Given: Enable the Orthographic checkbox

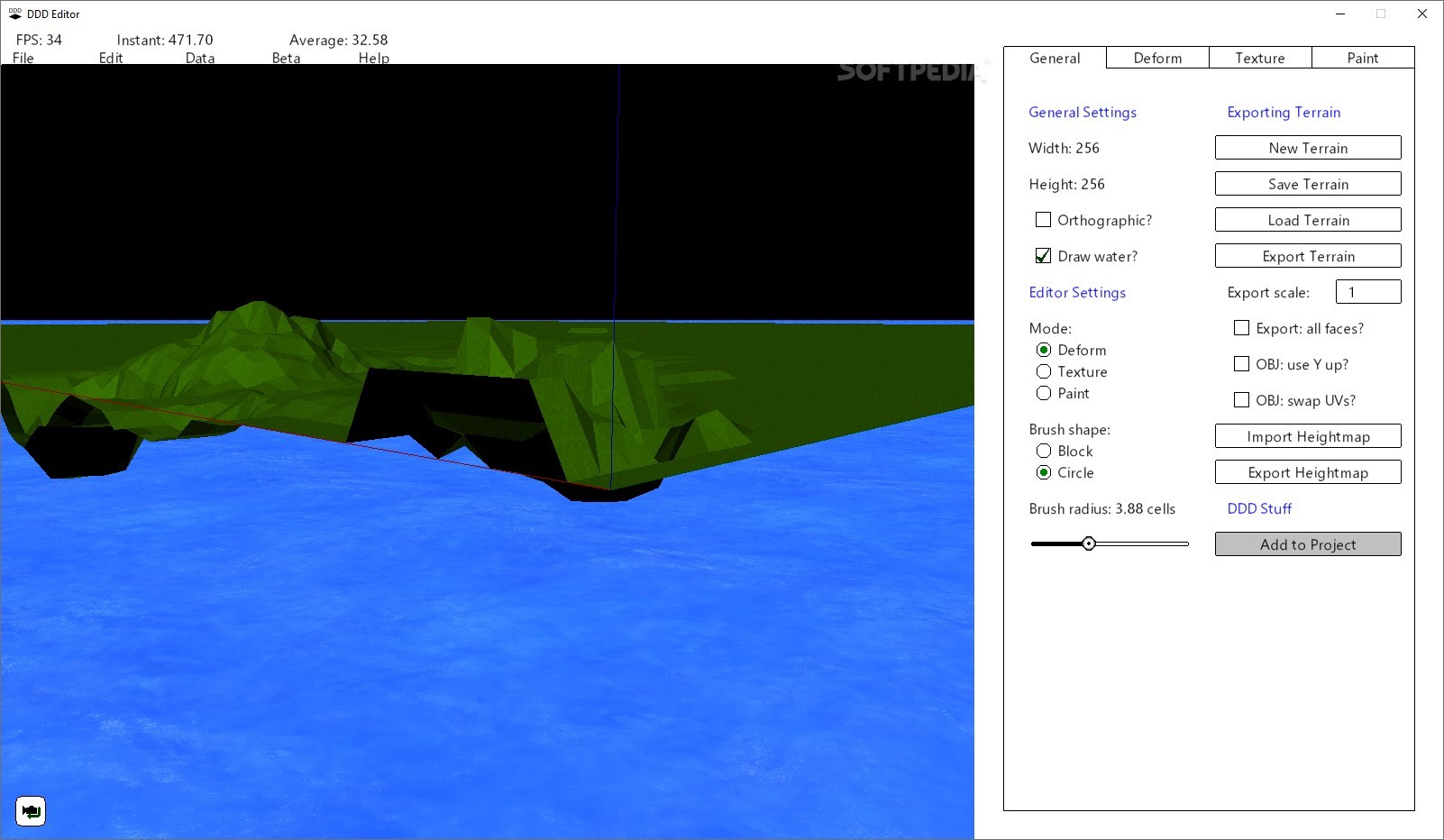Looking at the screenshot, I should pos(1043,220).
